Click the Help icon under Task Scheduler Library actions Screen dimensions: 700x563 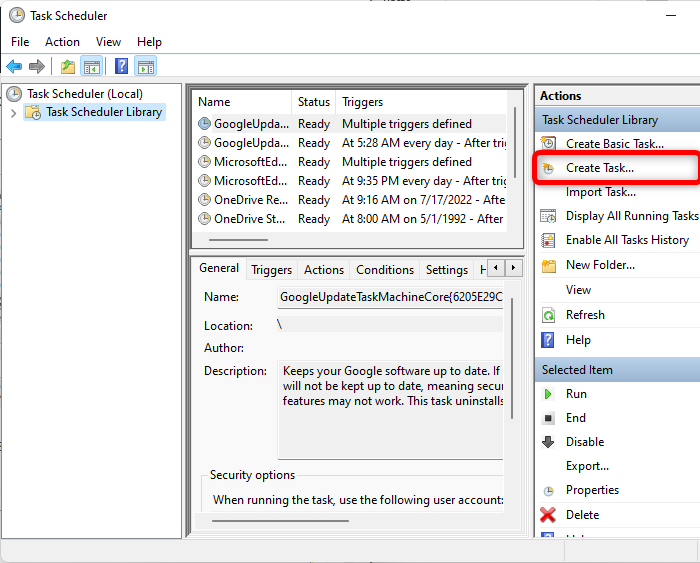pyautogui.click(x=548, y=340)
